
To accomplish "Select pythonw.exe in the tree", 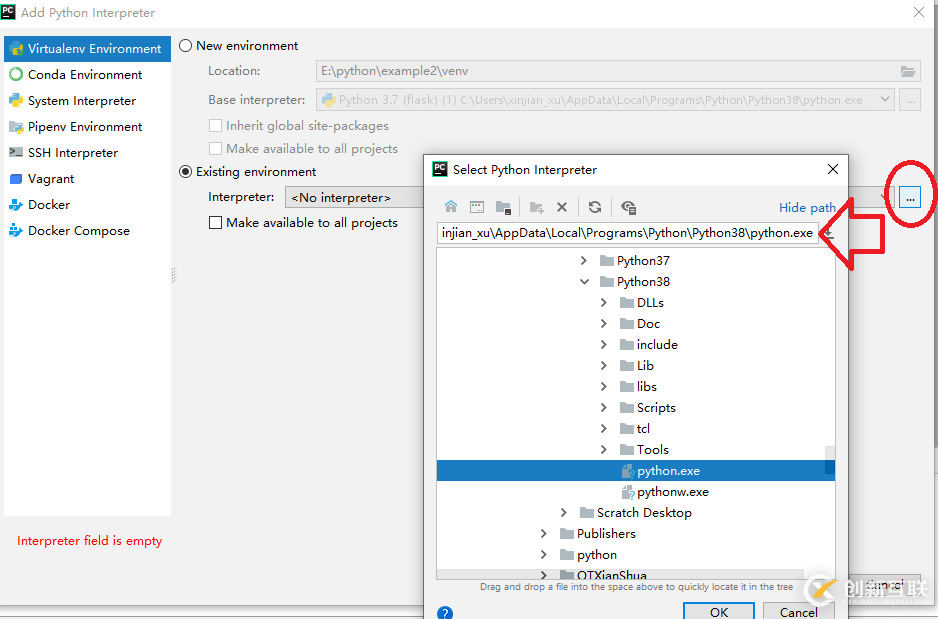I will [635, 492].
